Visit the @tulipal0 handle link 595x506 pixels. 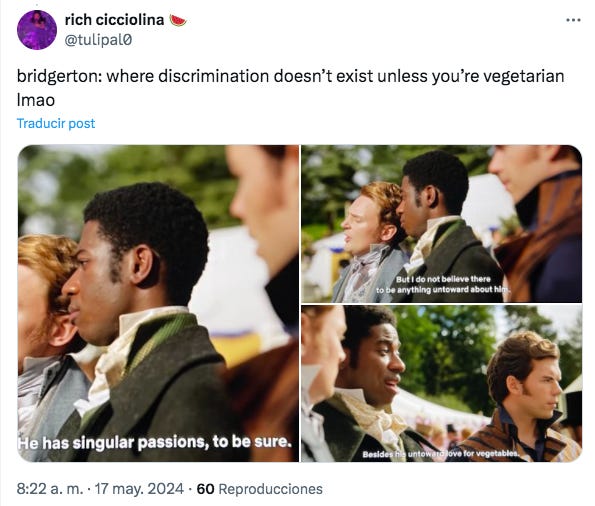(99, 40)
